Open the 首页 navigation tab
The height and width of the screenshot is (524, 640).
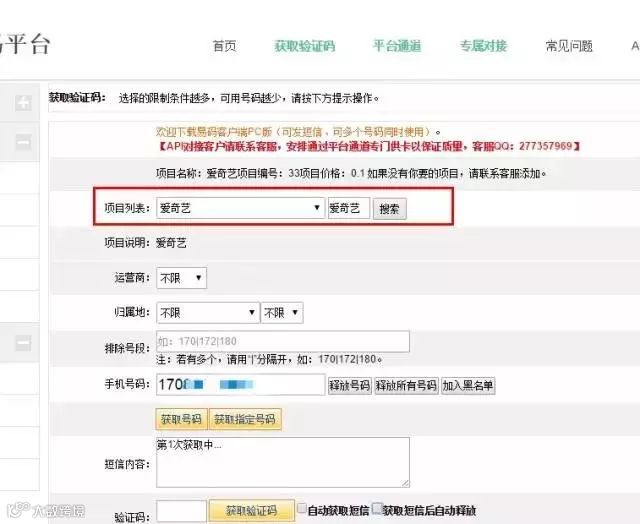(x=224, y=46)
